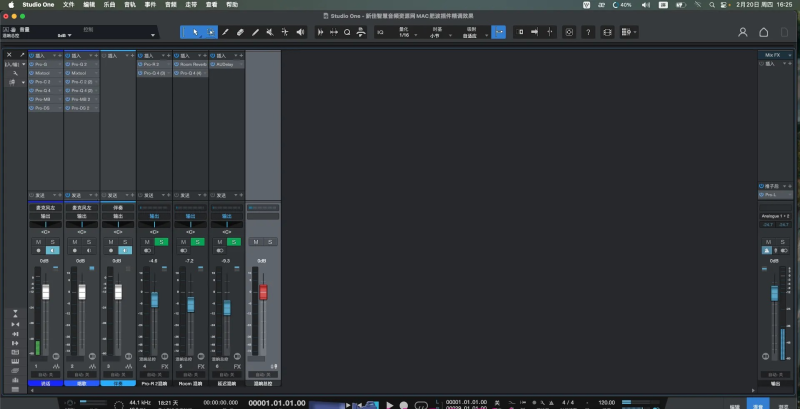Click FX icon on channel 4
The image size is (800, 409).
[x=165, y=367]
